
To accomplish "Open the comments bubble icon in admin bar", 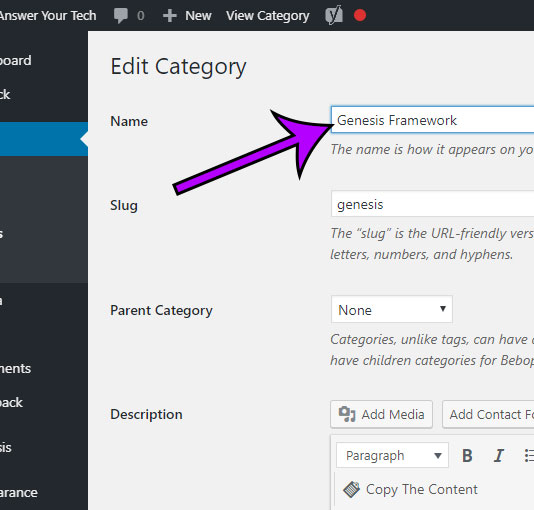I will 121,16.
